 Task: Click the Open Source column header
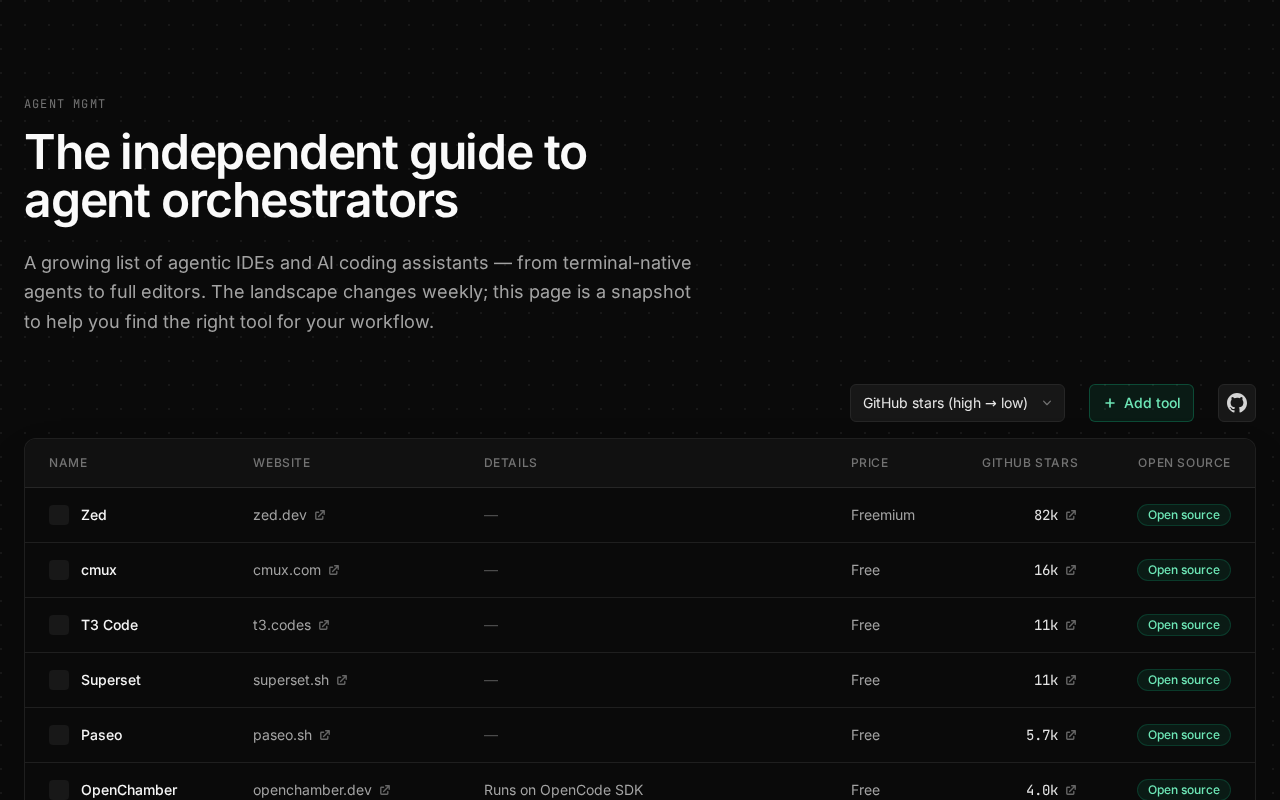1184,463
